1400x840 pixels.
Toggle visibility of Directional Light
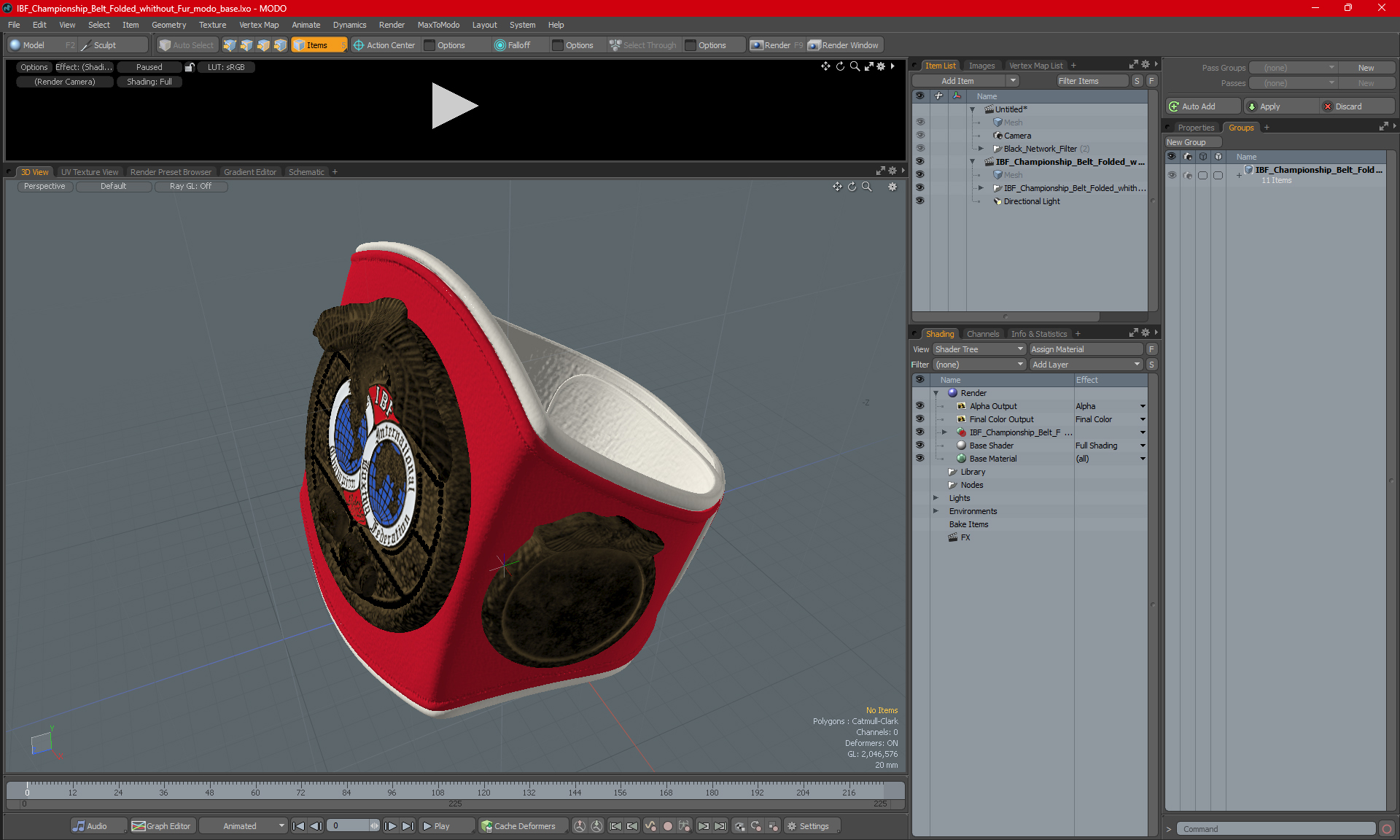click(920, 201)
